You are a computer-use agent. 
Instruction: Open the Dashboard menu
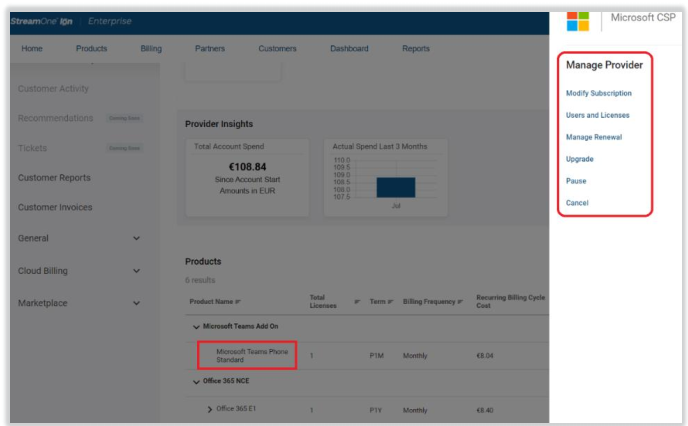click(349, 48)
